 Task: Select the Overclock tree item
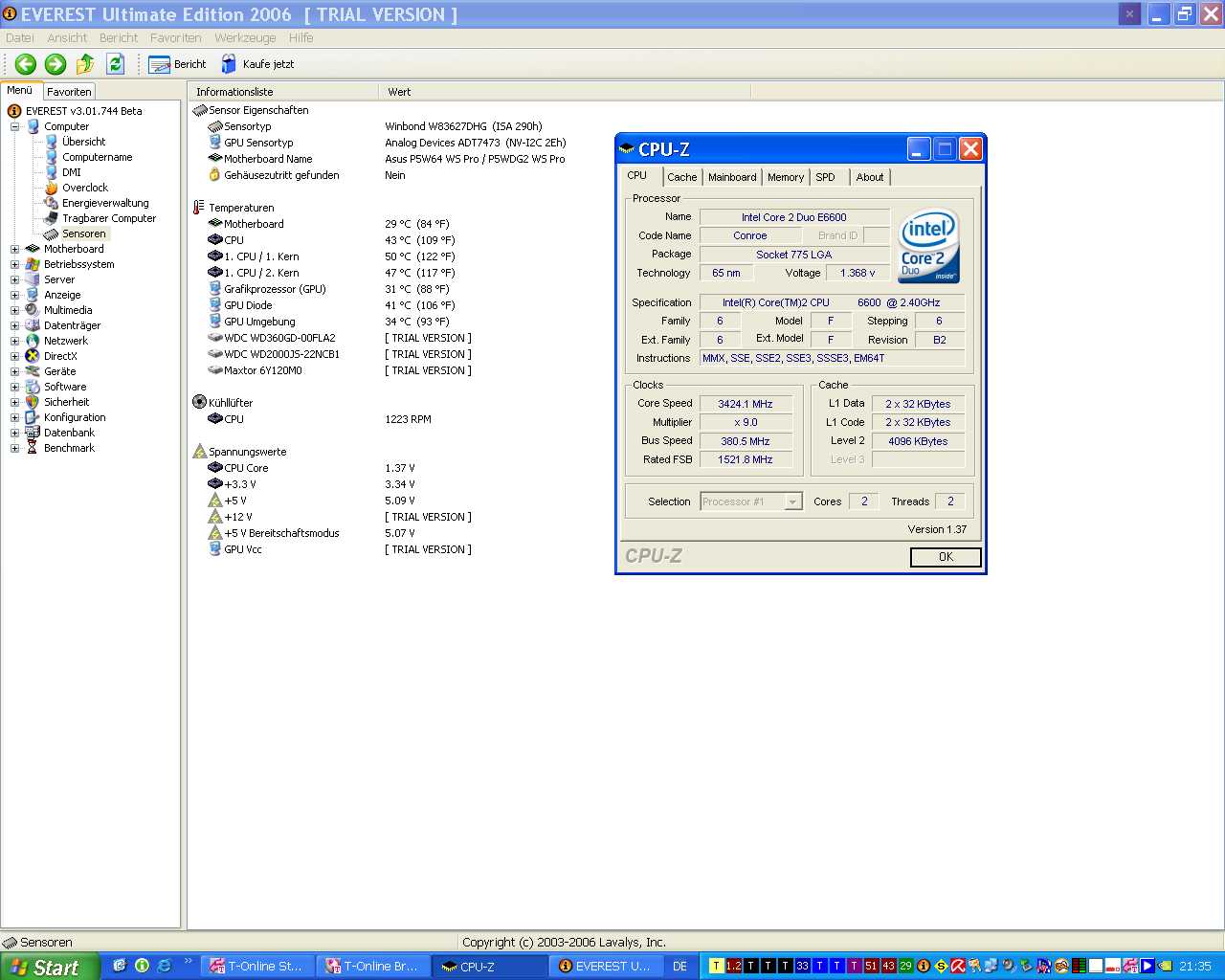pyautogui.click(x=85, y=188)
